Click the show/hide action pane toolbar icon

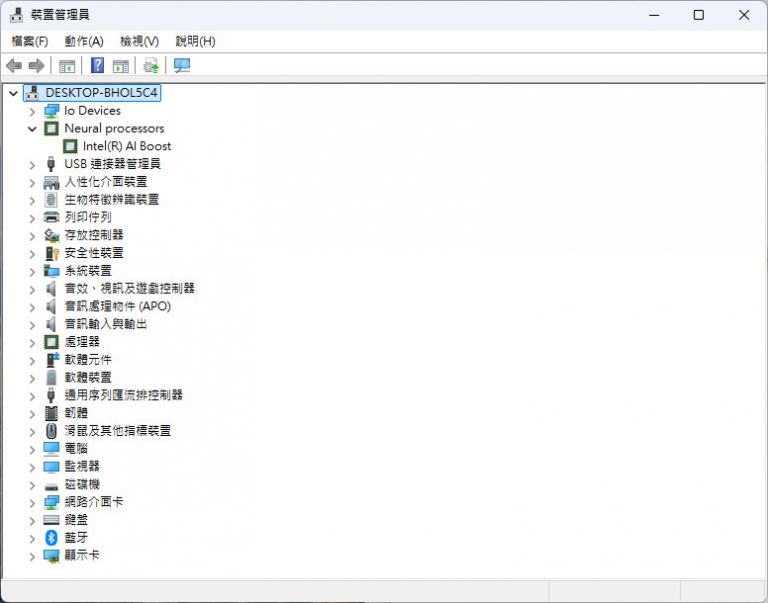[120, 66]
